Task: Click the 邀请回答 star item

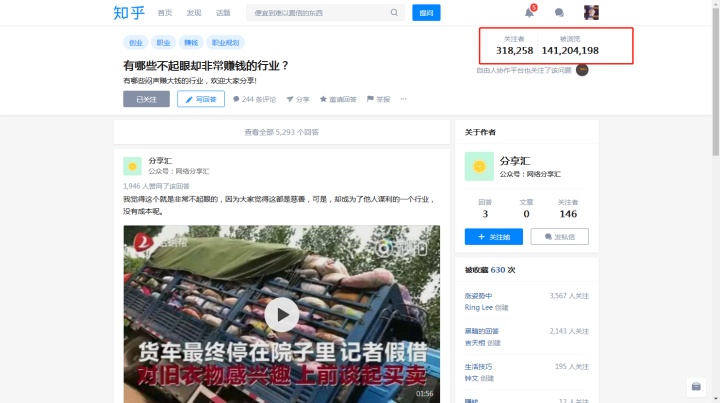Action: (x=338, y=99)
